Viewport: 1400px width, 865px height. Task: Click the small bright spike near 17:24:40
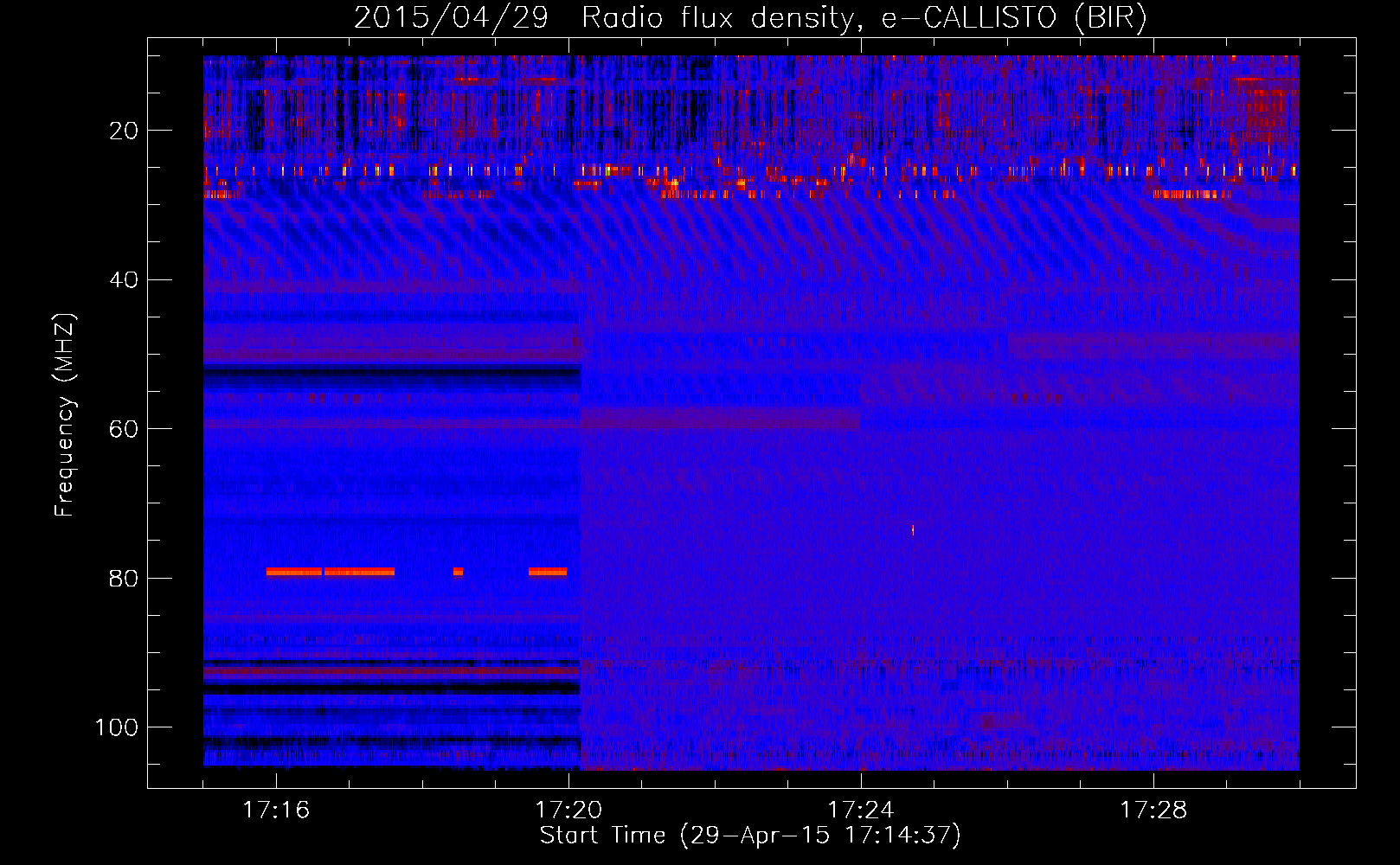913,530
